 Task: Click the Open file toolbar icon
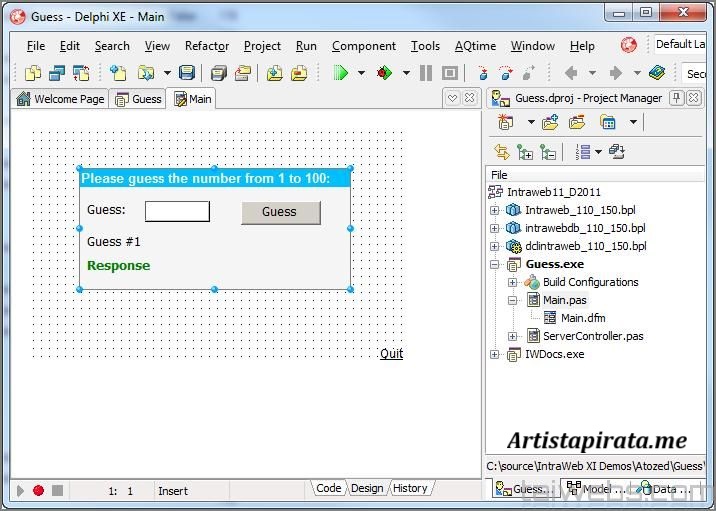pyautogui.click(x=146, y=73)
